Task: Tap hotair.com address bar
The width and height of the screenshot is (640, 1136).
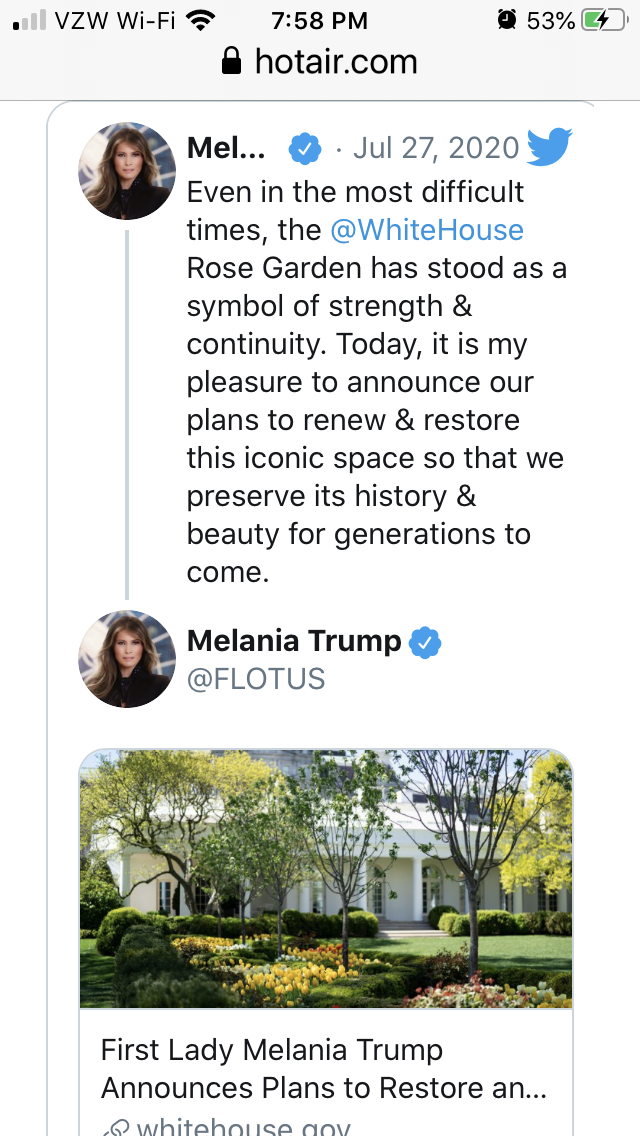Action: 320,63
